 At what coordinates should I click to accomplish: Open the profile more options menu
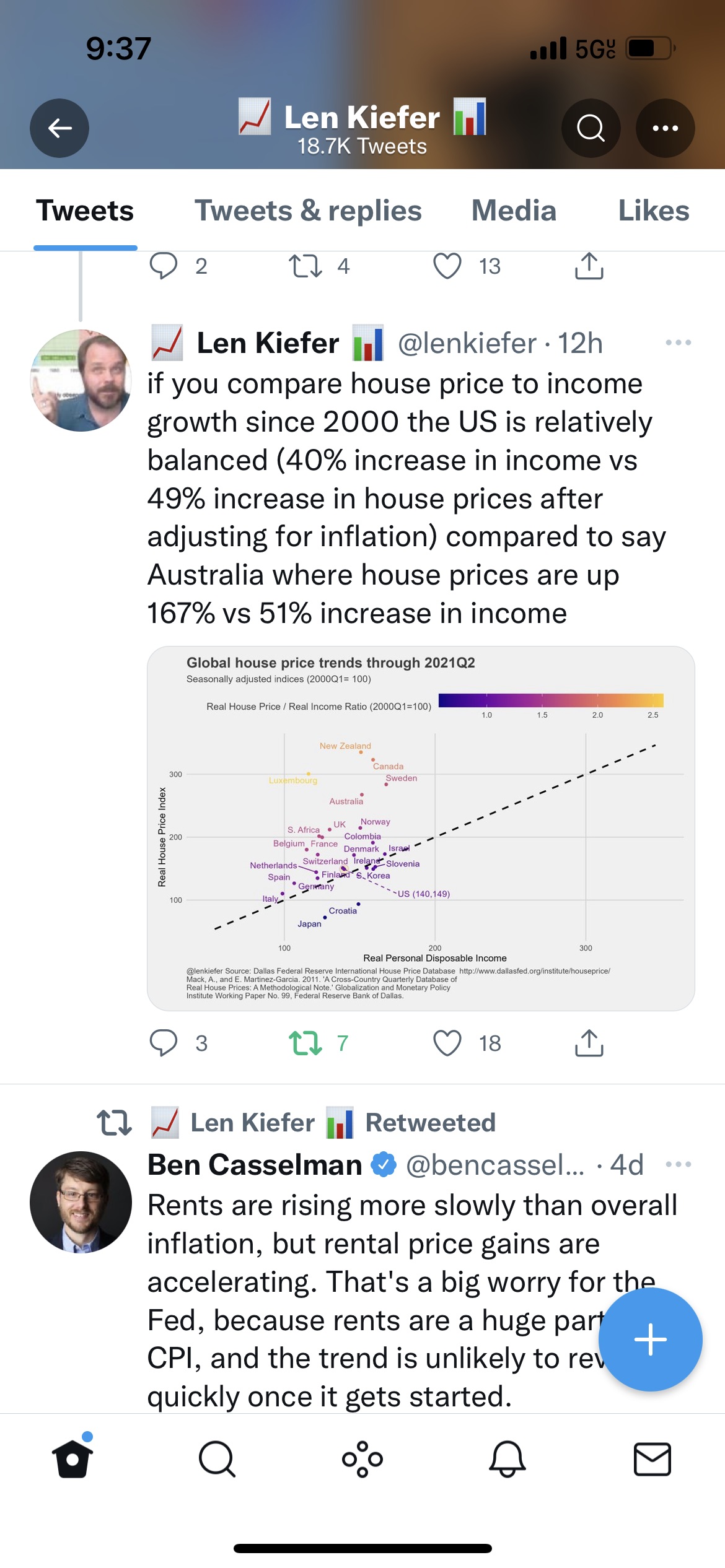tap(665, 128)
